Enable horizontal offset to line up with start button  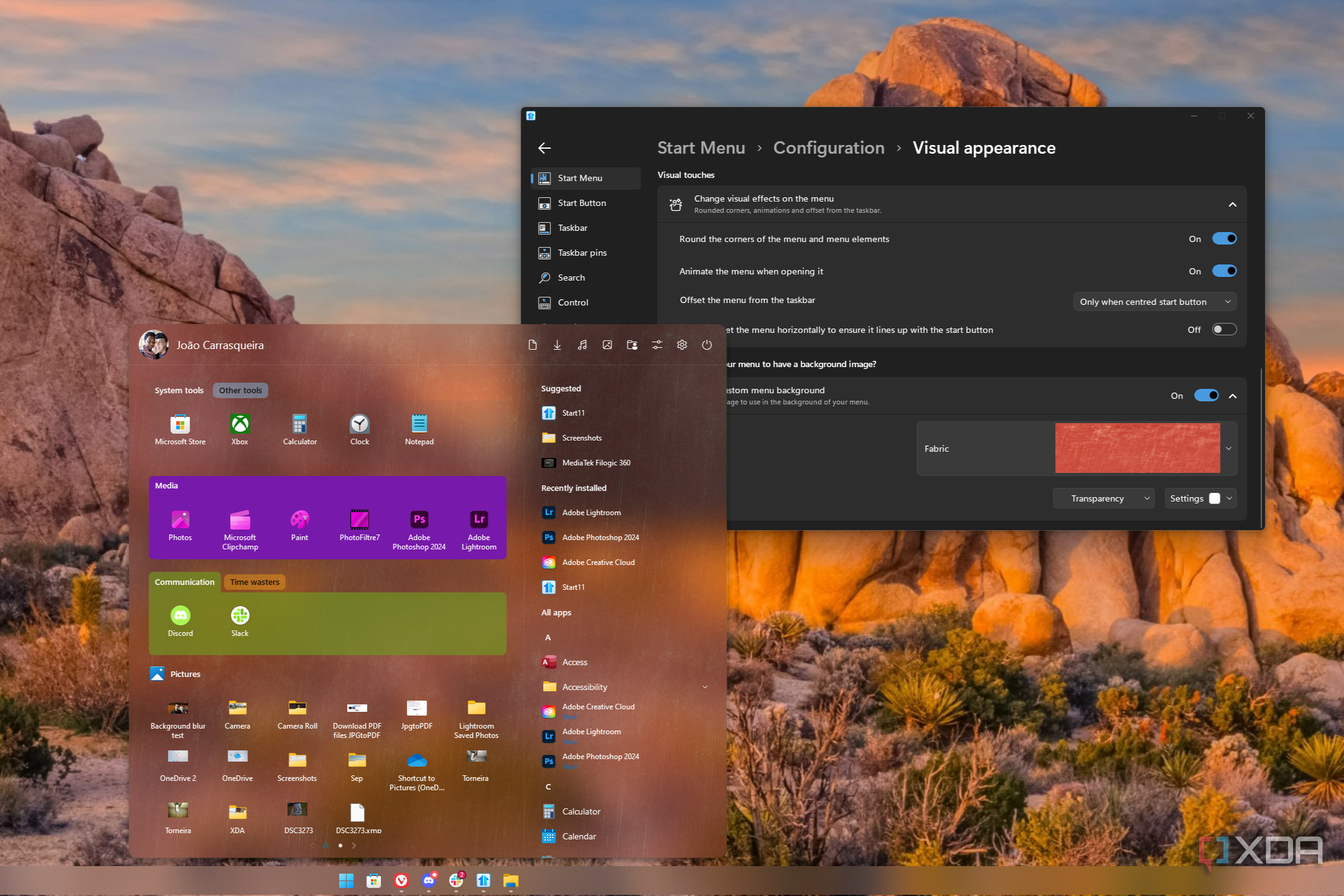(x=1224, y=330)
